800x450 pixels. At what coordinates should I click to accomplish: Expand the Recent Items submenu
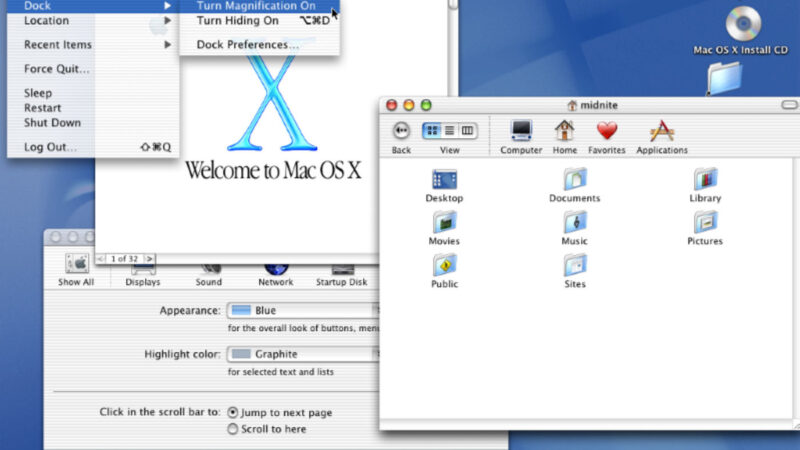click(x=93, y=44)
